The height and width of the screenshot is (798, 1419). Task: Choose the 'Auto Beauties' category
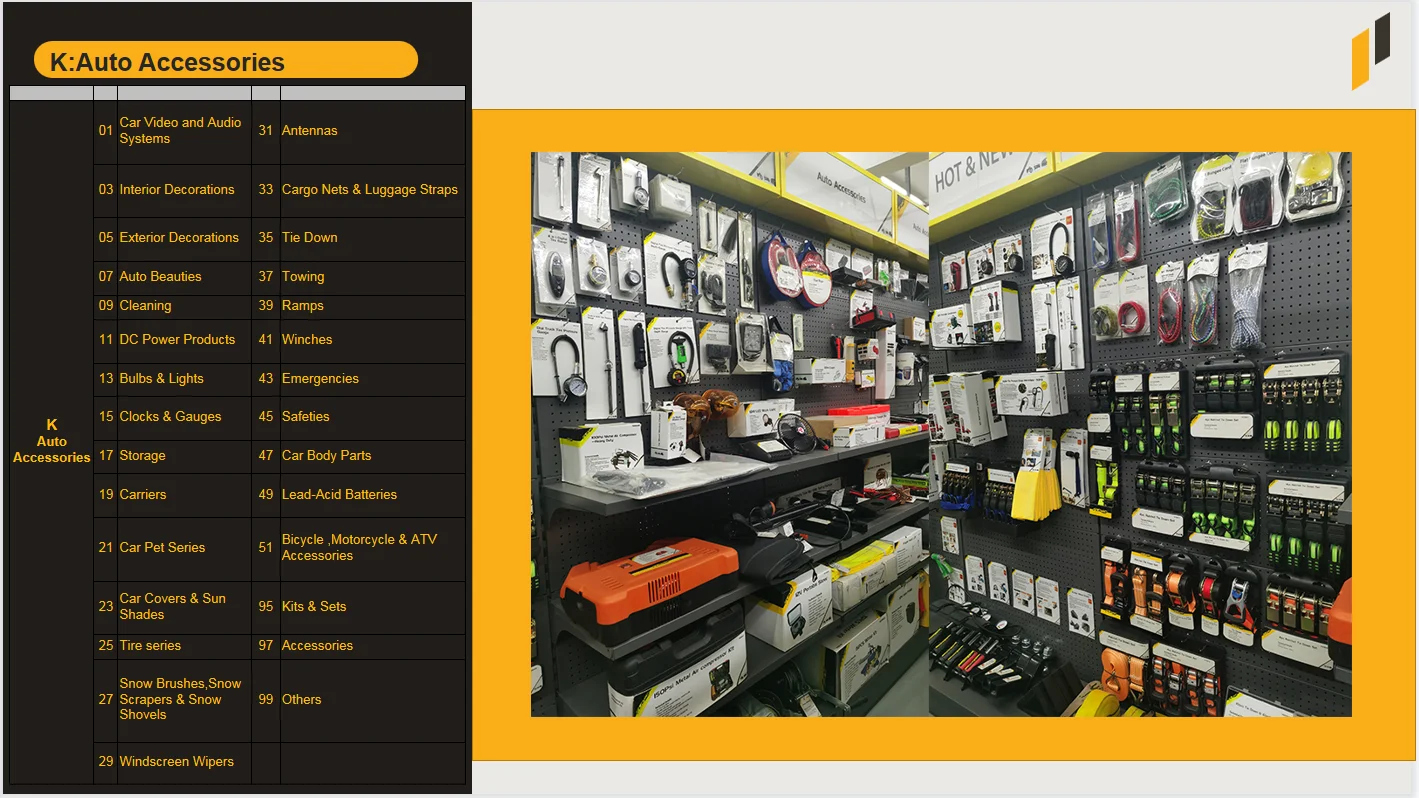160,277
